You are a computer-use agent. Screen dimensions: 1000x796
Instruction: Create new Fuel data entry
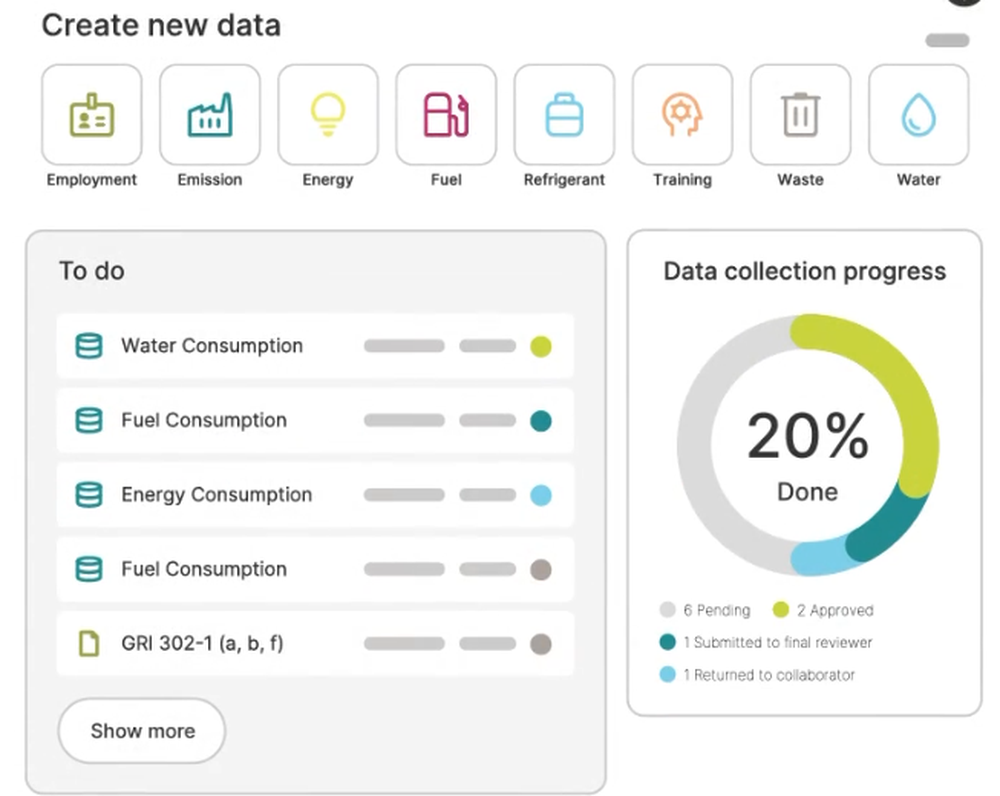pyautogui.click(x=446, y=115)
